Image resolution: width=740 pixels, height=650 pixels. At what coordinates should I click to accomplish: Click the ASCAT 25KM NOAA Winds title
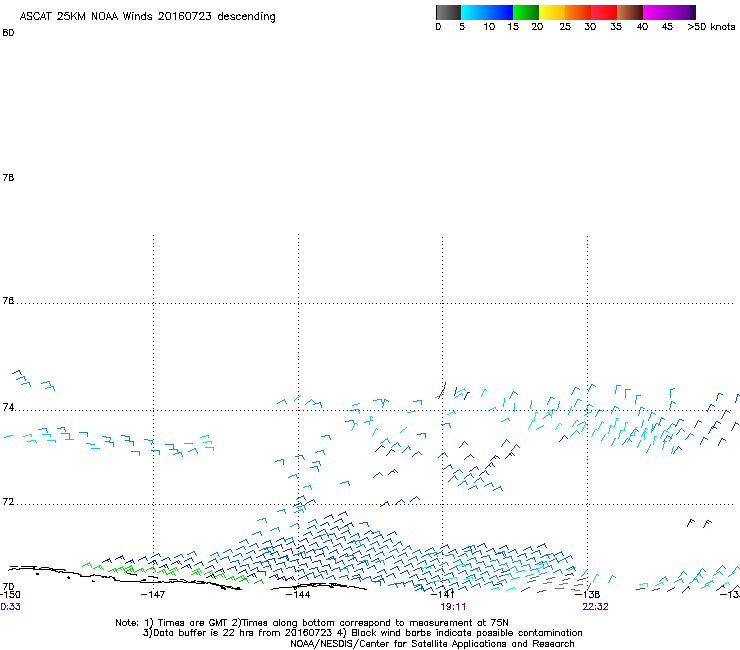[x=147, y=17]
